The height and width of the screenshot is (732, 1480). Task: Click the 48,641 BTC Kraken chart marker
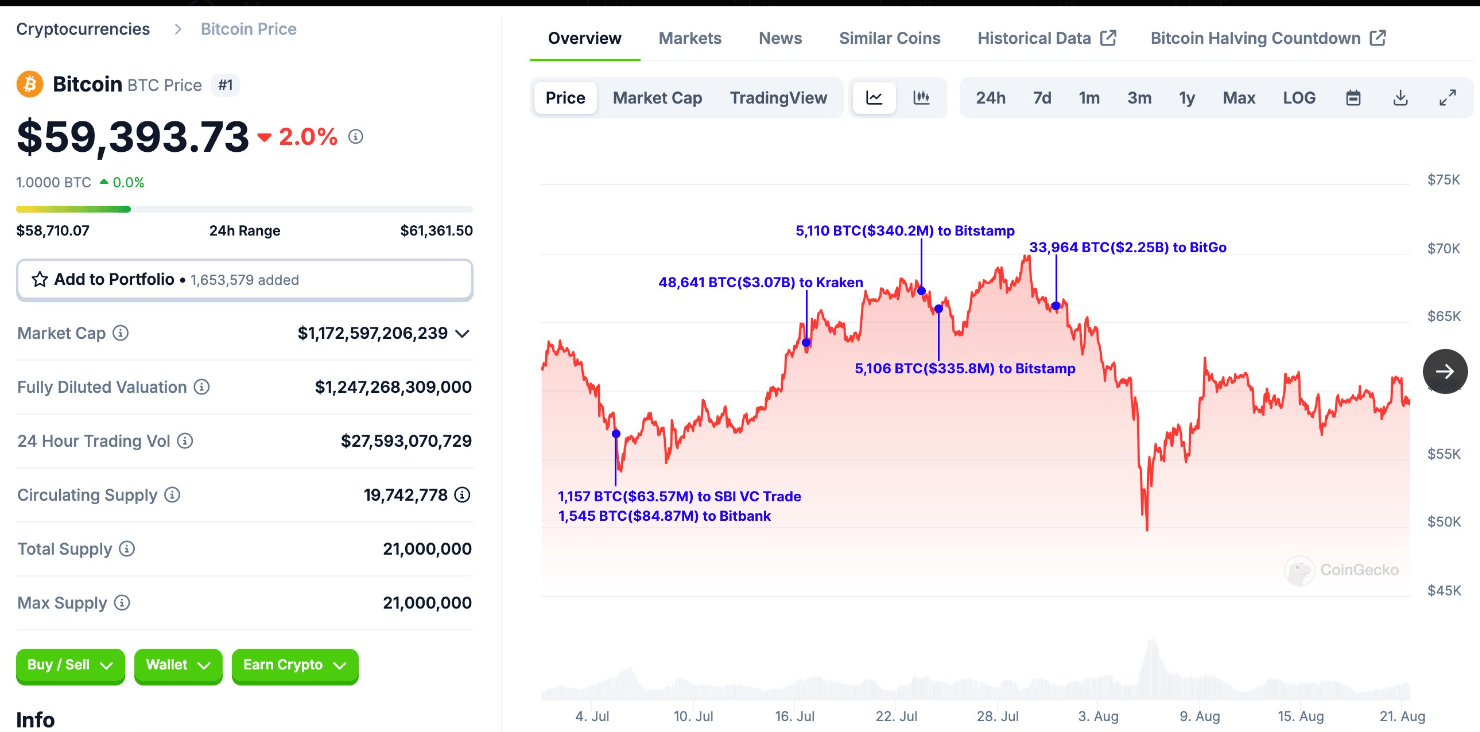click(x=807, y=343)
